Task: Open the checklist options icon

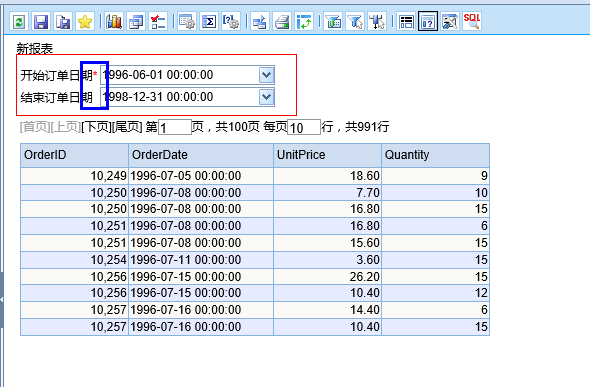Action: [158, 21]
